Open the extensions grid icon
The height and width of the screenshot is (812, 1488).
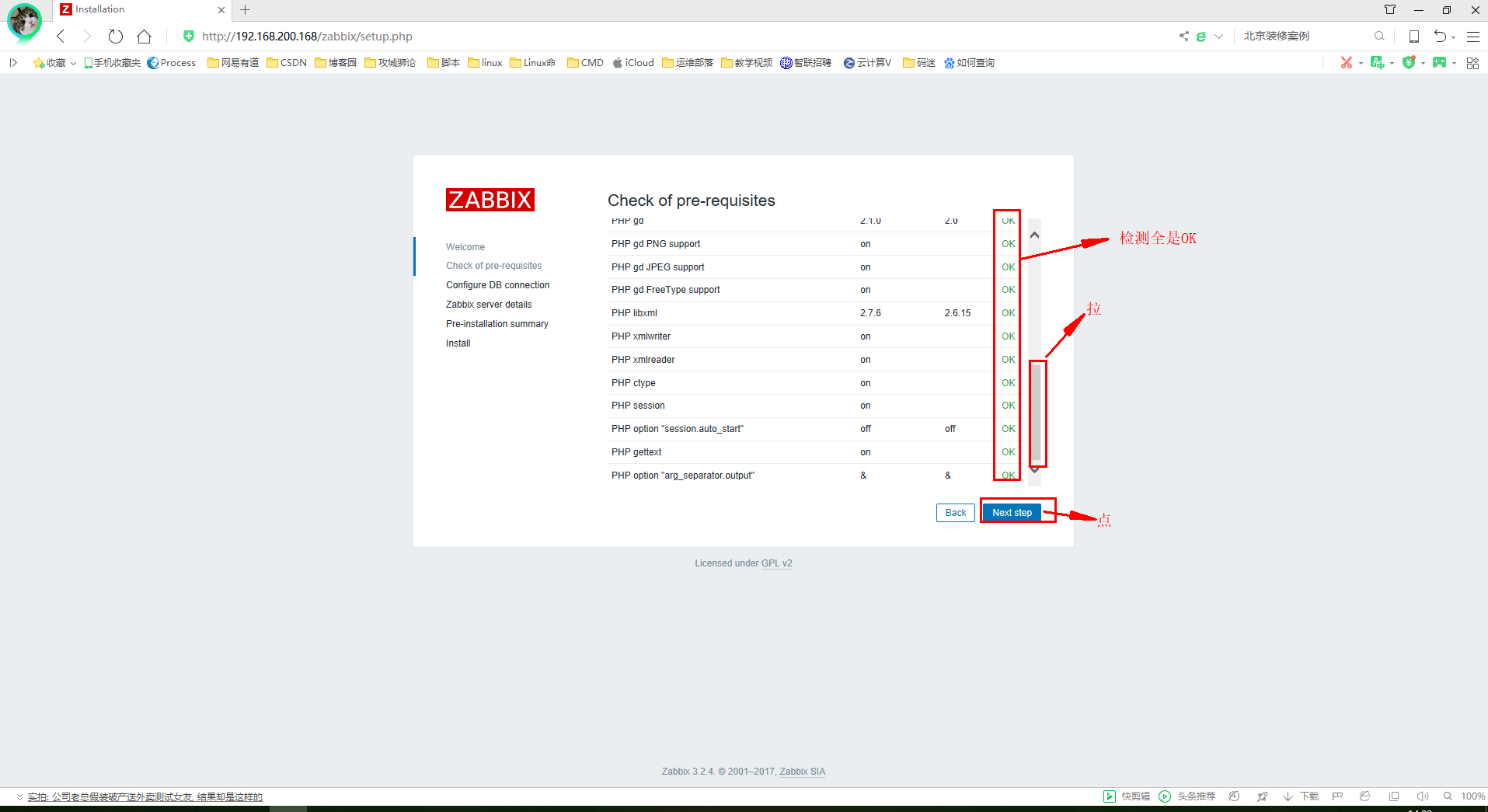[1472, 63]
